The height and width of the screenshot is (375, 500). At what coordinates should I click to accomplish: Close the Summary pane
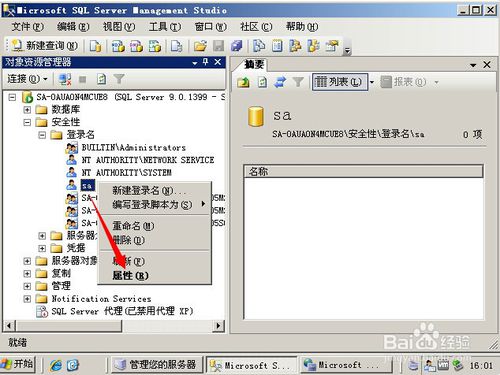(487, 65)
